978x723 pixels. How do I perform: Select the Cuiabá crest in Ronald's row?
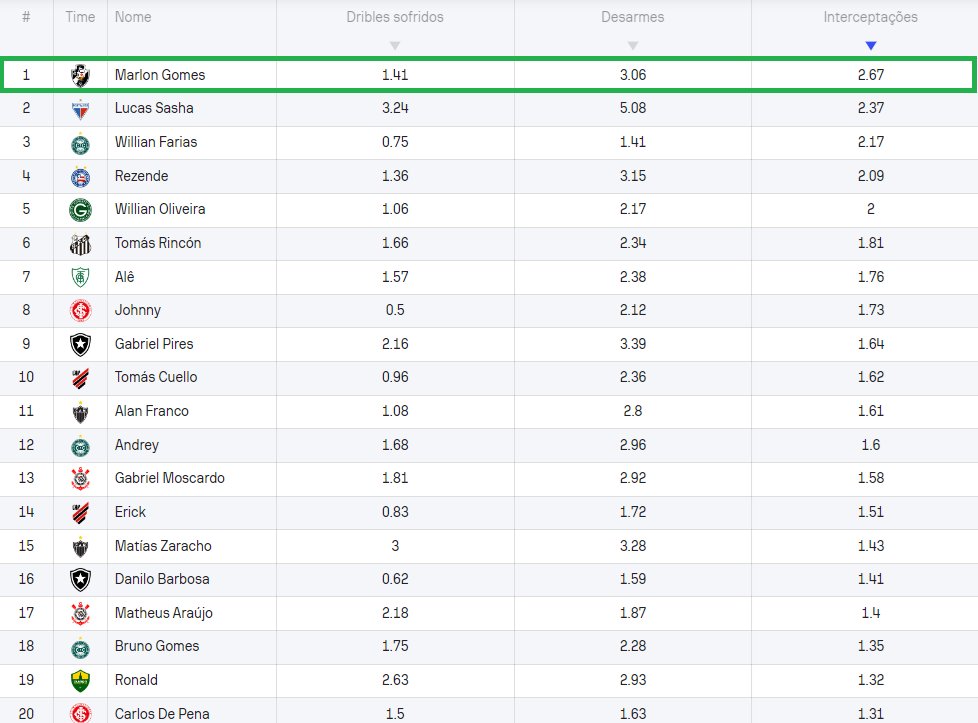[x=80, y=681]
